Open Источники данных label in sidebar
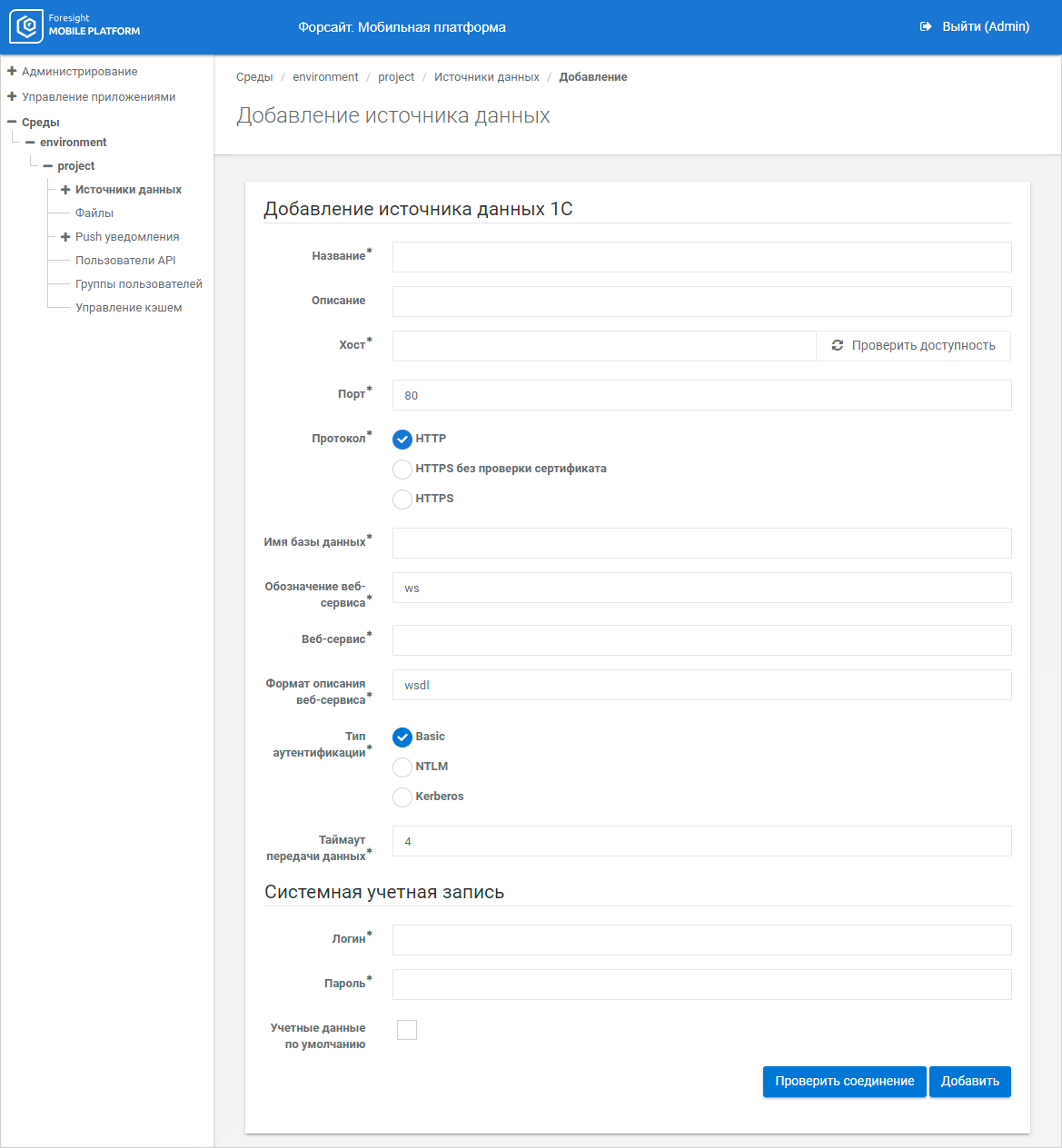 coord(128,189)
